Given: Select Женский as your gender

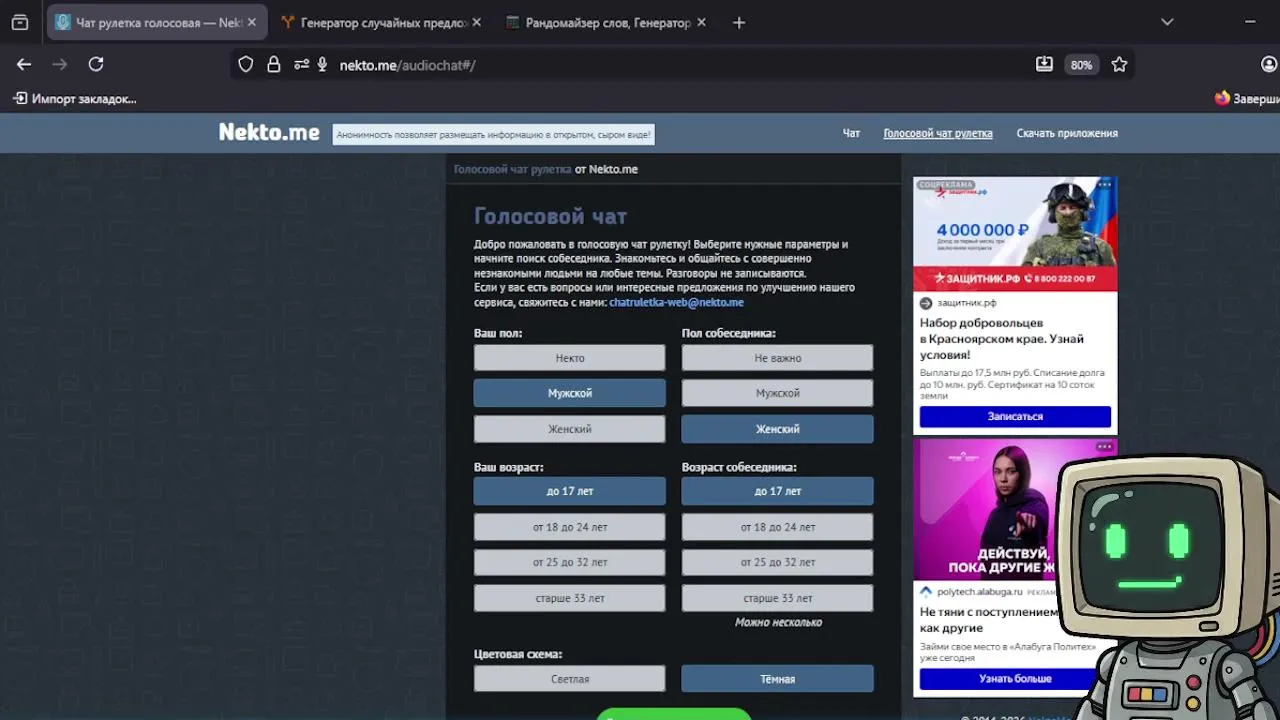Looking at the screenshot, I should coord(569,429).
